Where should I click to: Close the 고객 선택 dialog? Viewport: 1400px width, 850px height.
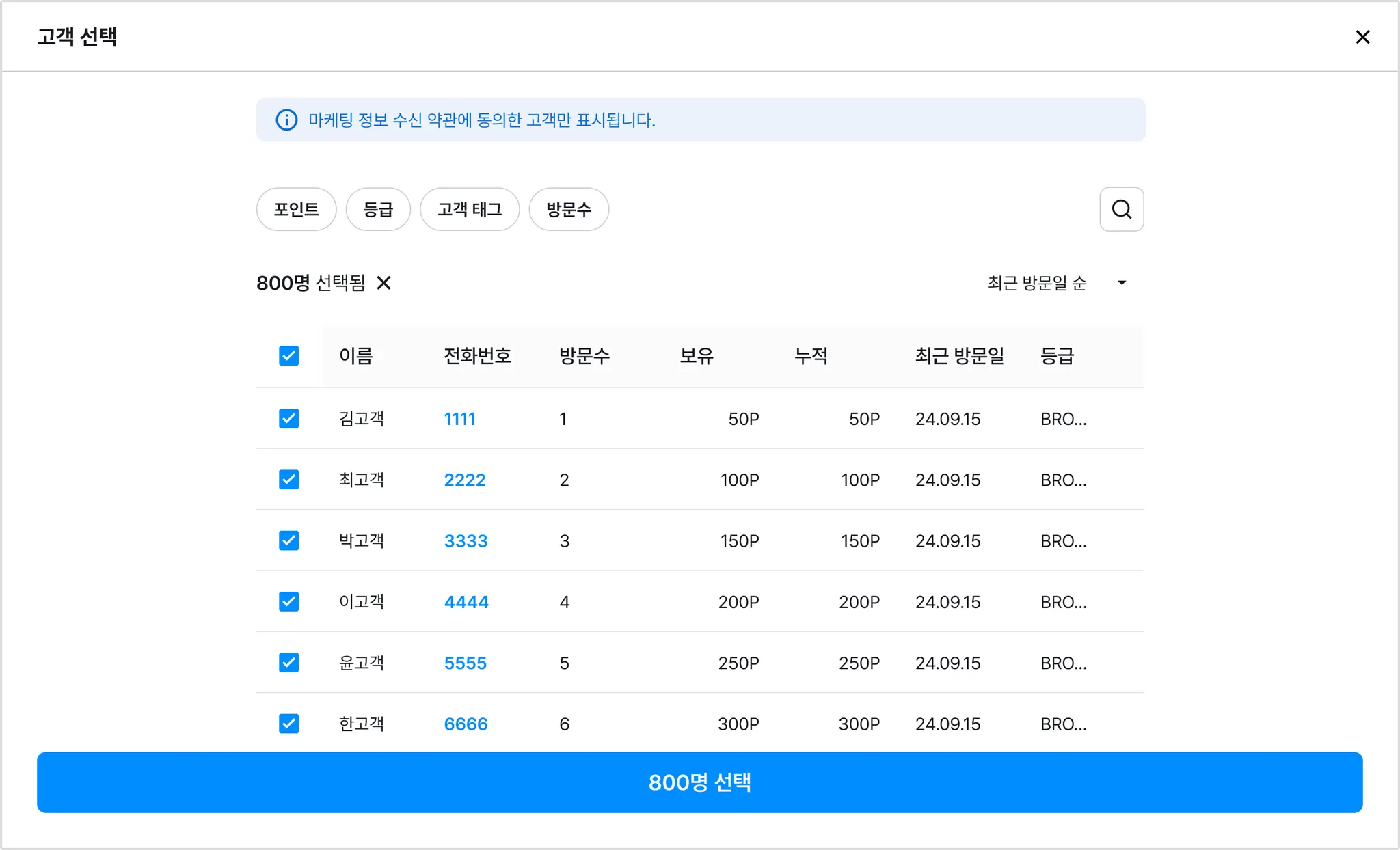pyautogui.click(x=1362, y=37)
